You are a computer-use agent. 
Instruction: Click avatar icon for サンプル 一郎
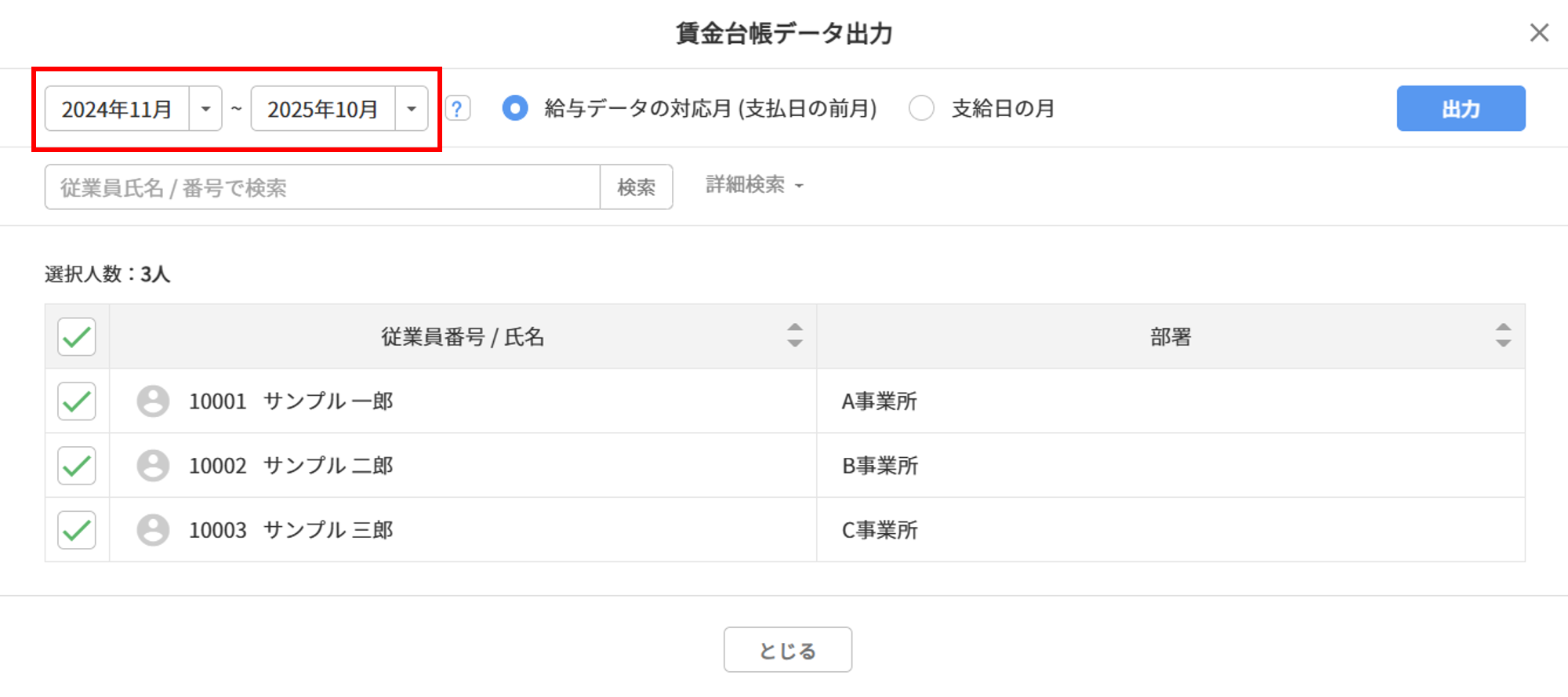coord(153,401)
